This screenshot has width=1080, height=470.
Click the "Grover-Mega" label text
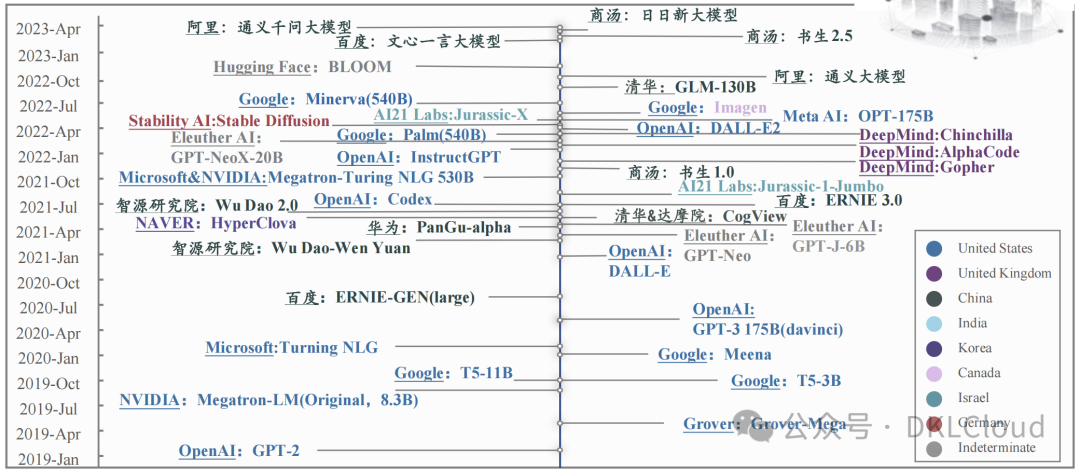tap(798, 424)
